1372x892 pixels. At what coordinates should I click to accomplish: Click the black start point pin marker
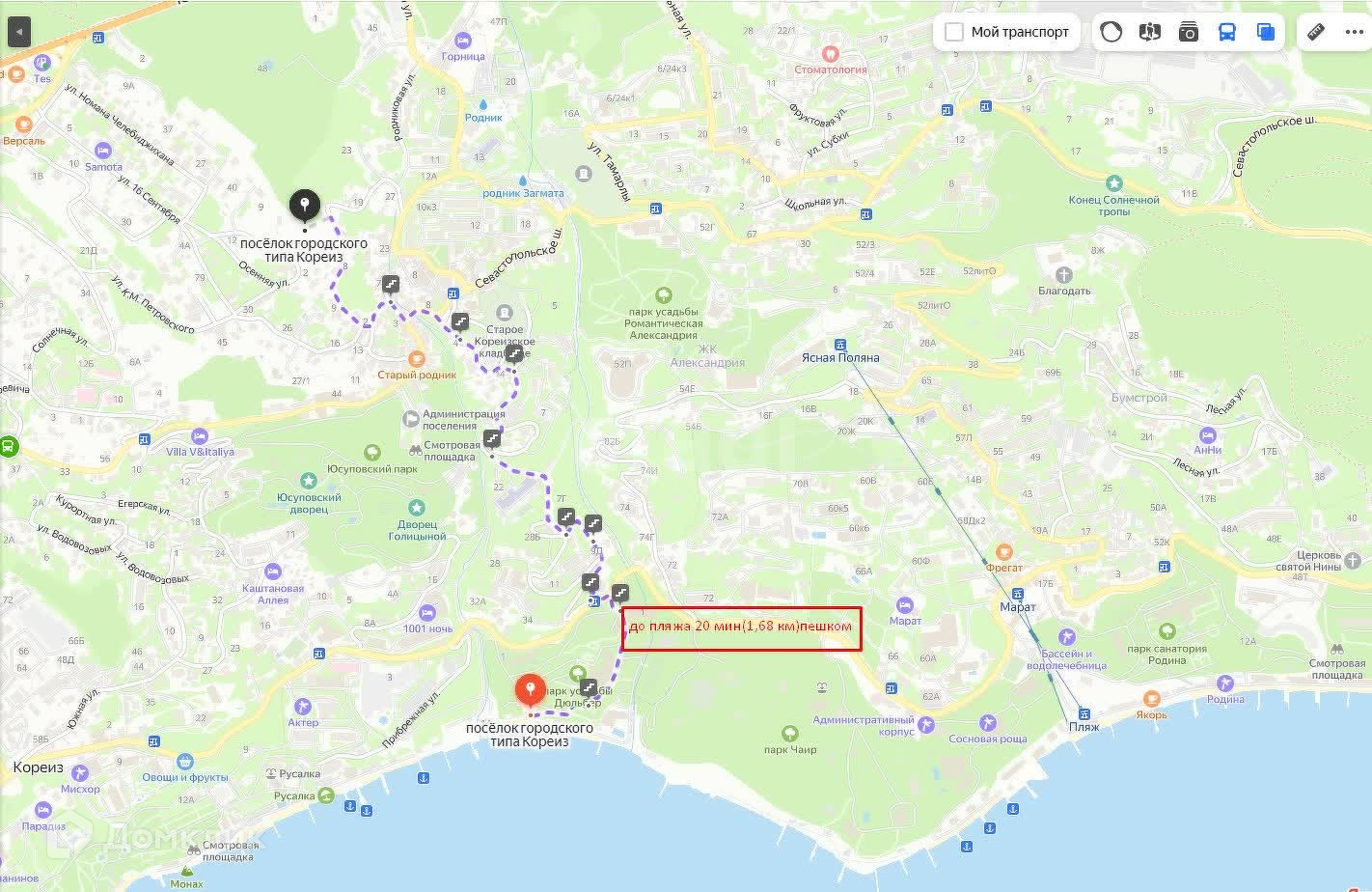coord(305,206)
